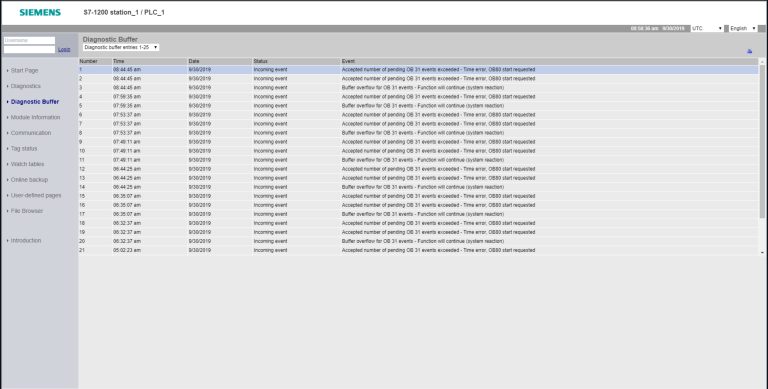This screenshot has height=389, width=768.
Task: Open the English language dropdown
Action: (x=743, y=28)
